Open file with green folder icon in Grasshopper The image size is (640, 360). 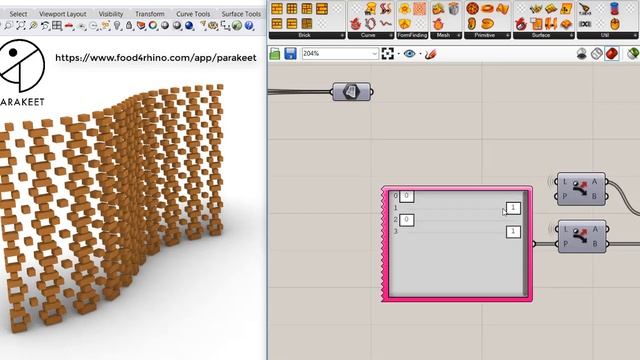275,53
